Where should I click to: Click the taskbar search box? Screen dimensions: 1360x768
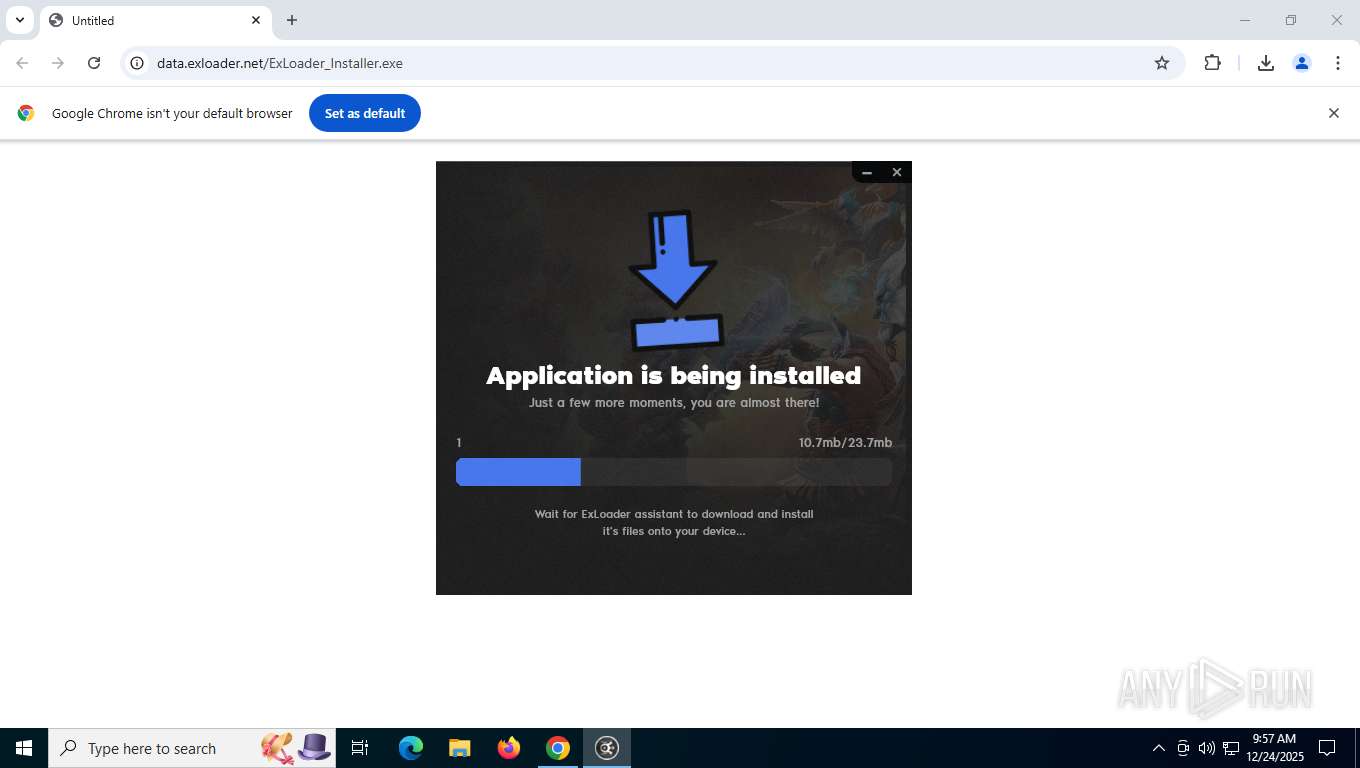192,748
